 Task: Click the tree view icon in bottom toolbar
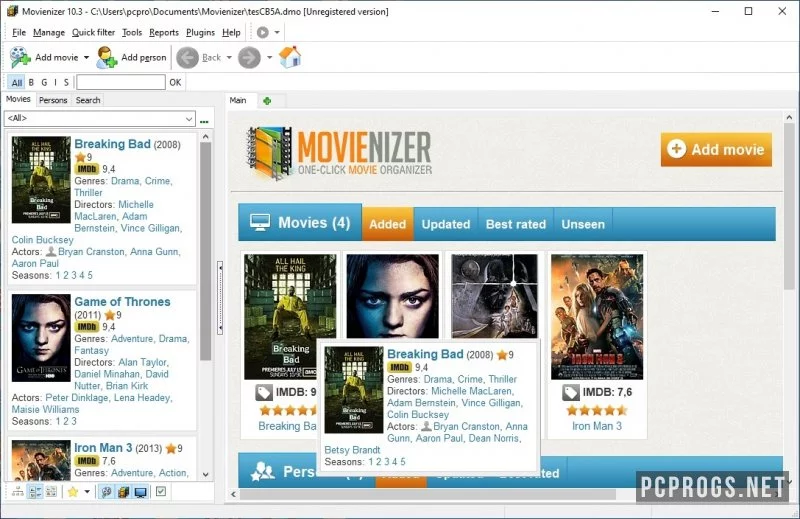click(18, 492)
